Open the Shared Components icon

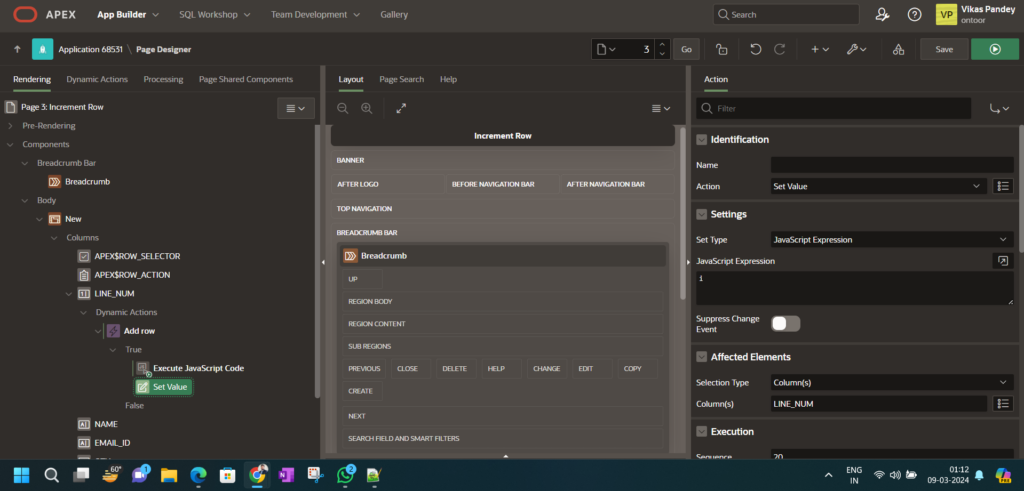tap(898, 49)
